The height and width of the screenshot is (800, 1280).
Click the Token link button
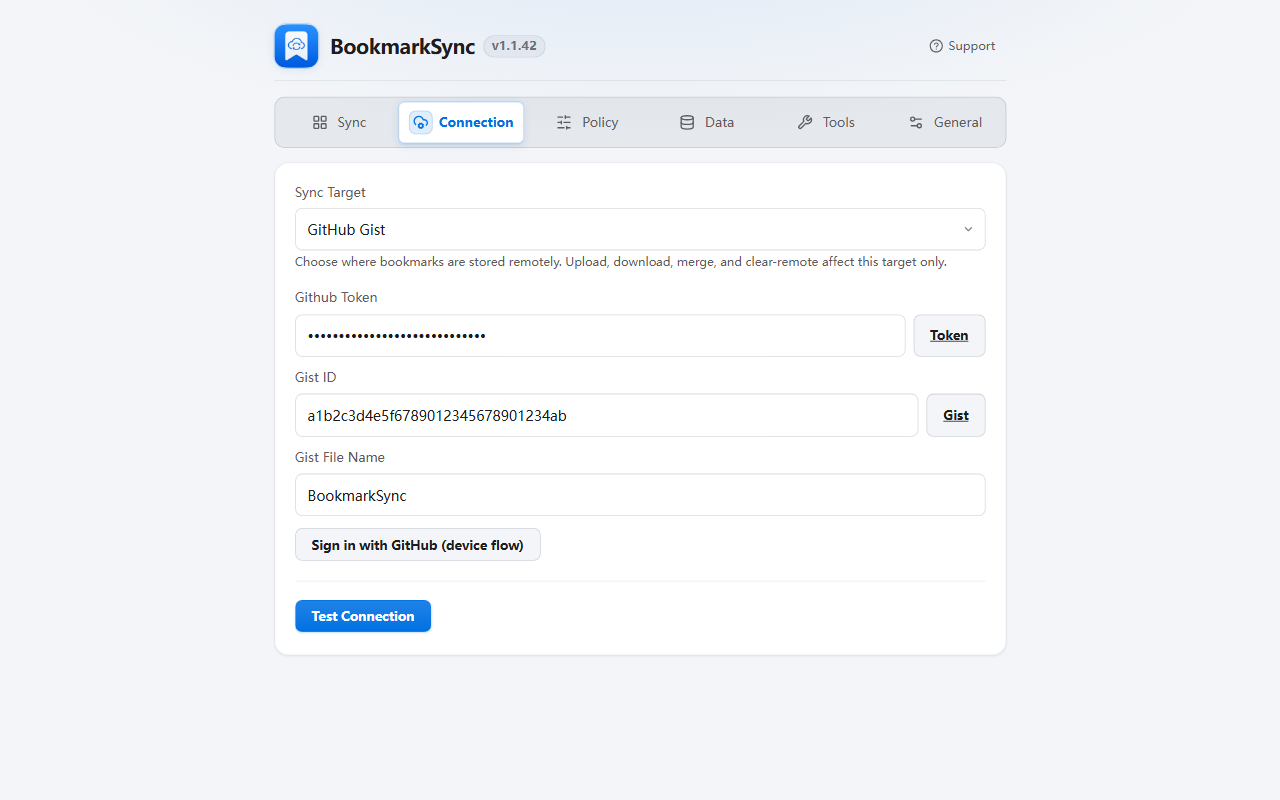949,336
